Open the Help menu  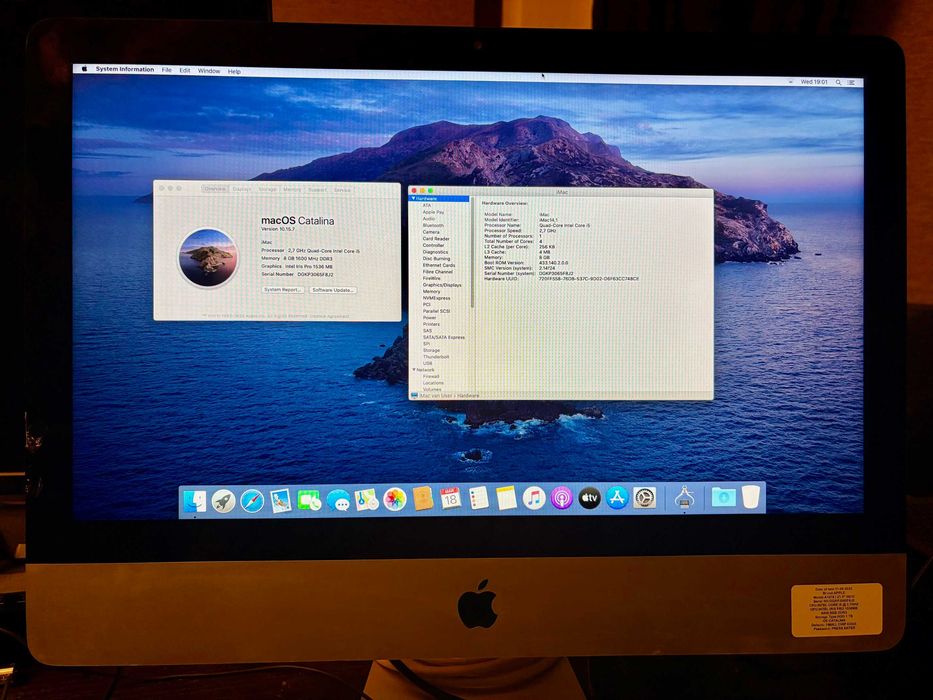pyautogui.click(x=234, y=71)
